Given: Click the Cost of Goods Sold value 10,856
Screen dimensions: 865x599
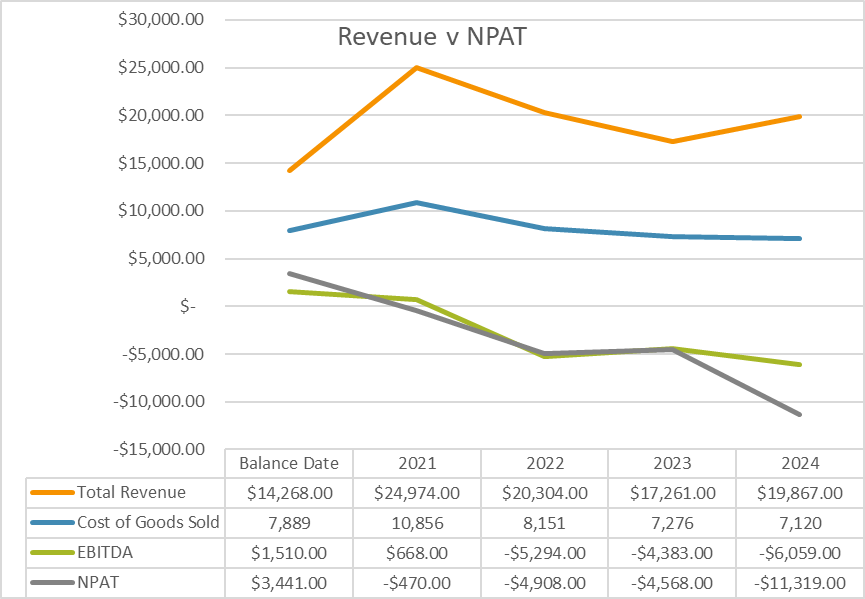Looking at the screenshot, I should (x=416, y=522).
